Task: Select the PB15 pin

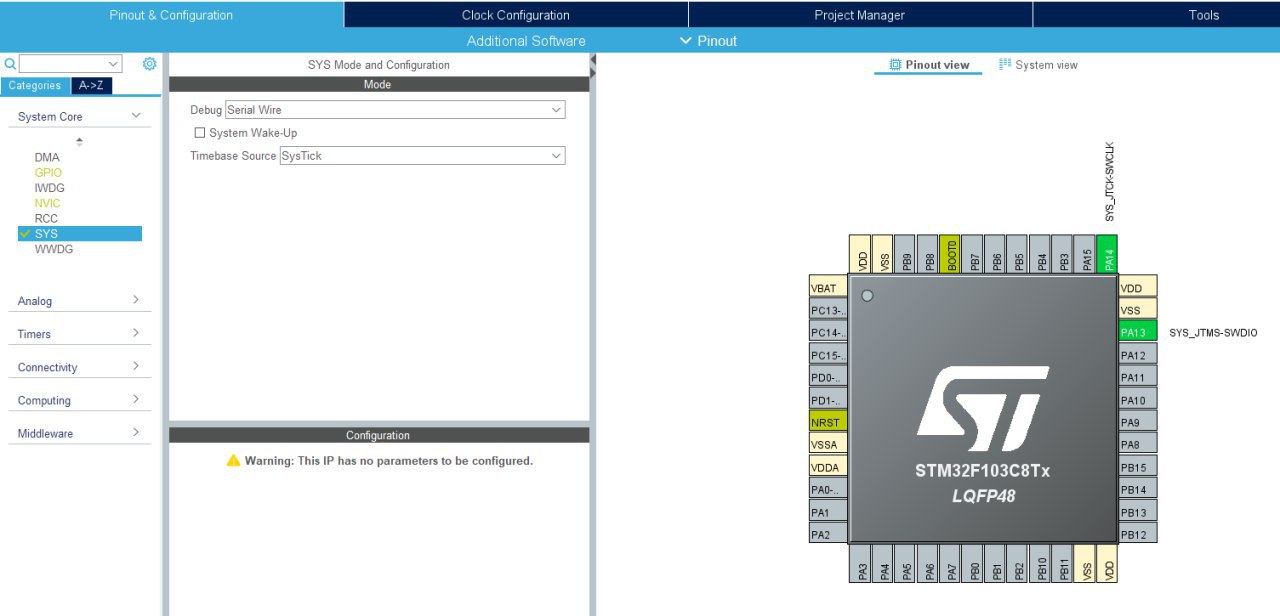Action: tap(1138, 467)
